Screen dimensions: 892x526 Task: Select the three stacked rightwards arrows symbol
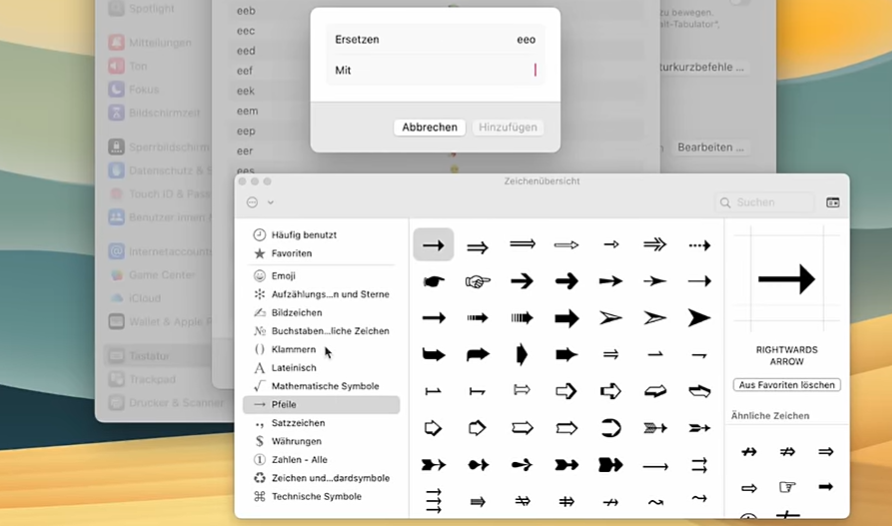[433, 500]
